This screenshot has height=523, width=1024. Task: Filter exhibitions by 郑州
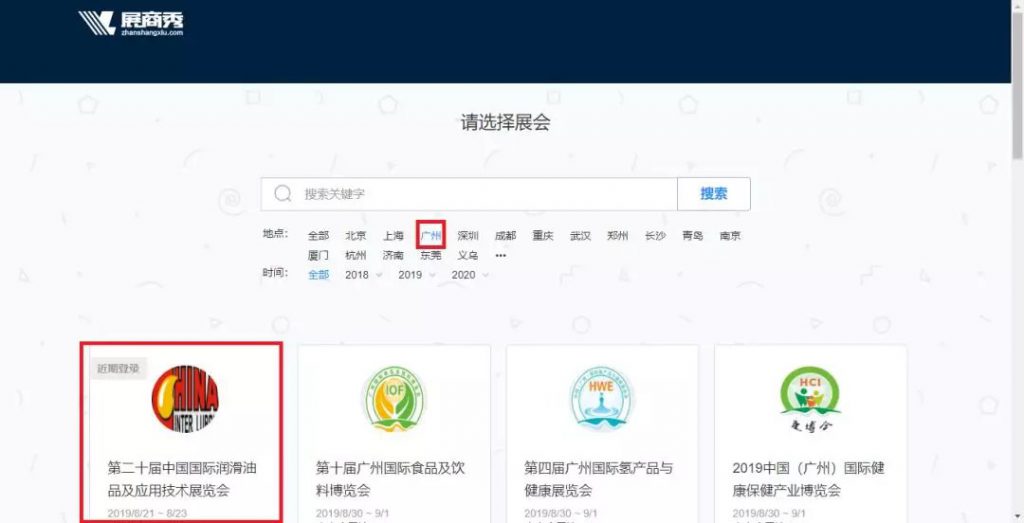pos(618,236)
